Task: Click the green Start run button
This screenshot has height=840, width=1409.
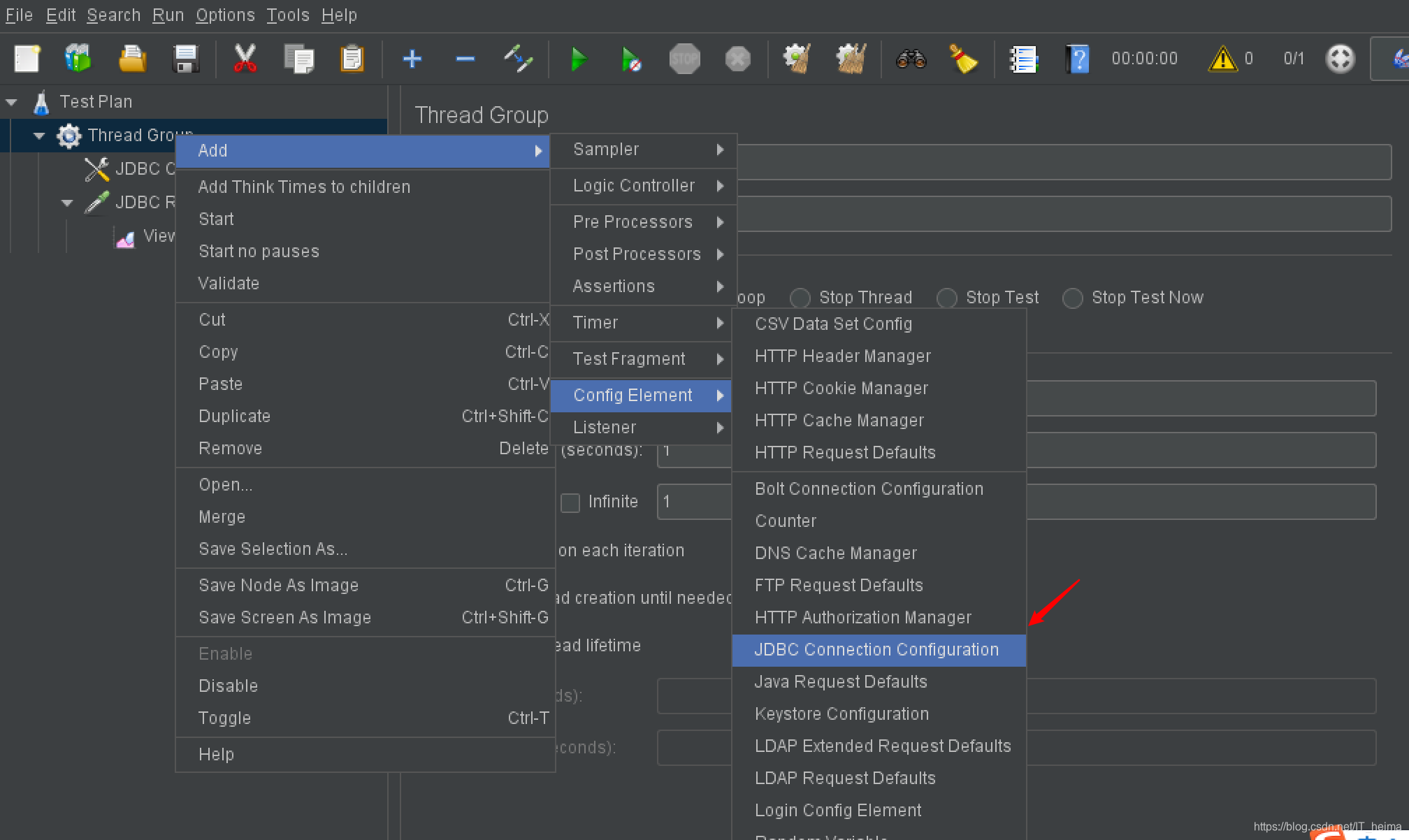Action: pyautogui.click(x=578, y=59)
